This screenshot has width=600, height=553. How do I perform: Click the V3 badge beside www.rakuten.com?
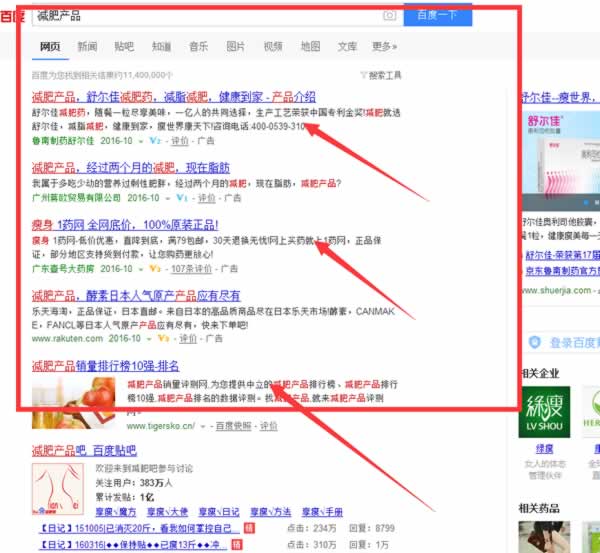[x=163, y=338]
